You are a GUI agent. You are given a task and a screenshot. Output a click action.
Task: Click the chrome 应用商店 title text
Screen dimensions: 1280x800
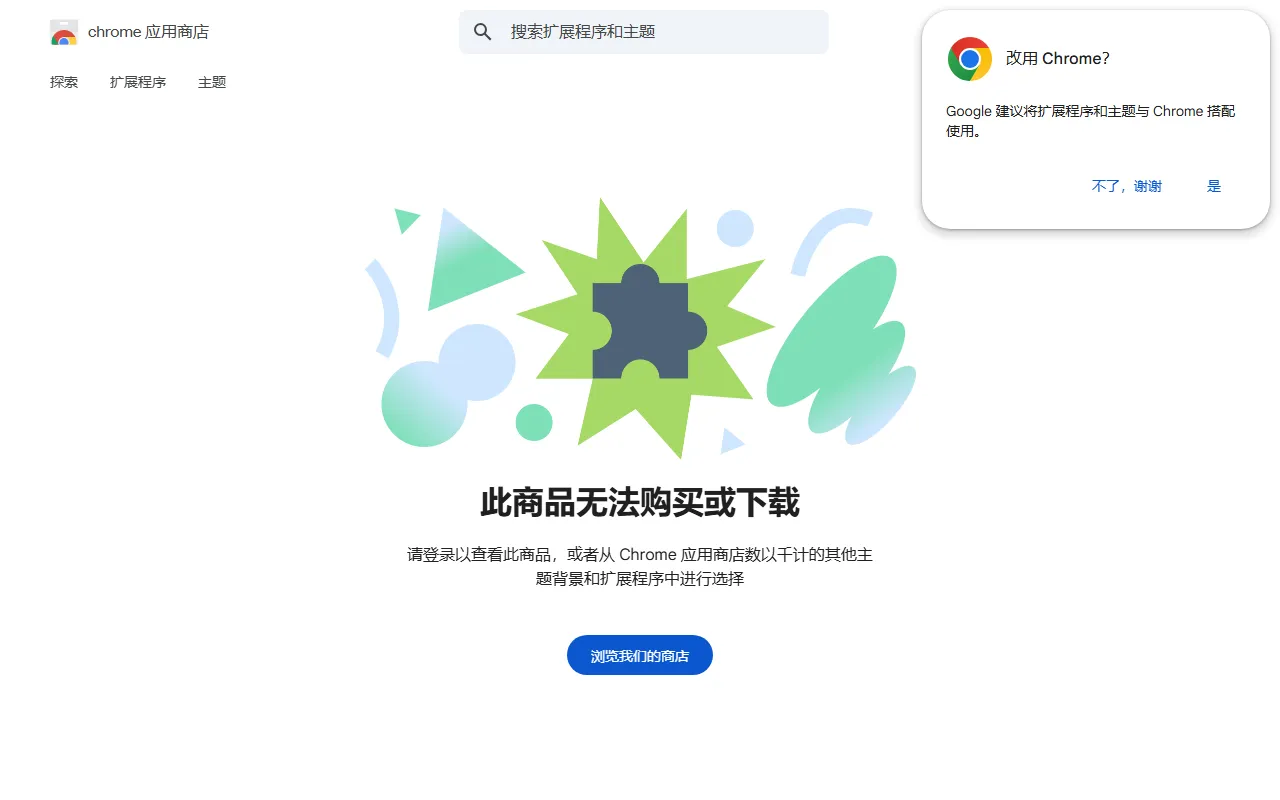(148, 32)
